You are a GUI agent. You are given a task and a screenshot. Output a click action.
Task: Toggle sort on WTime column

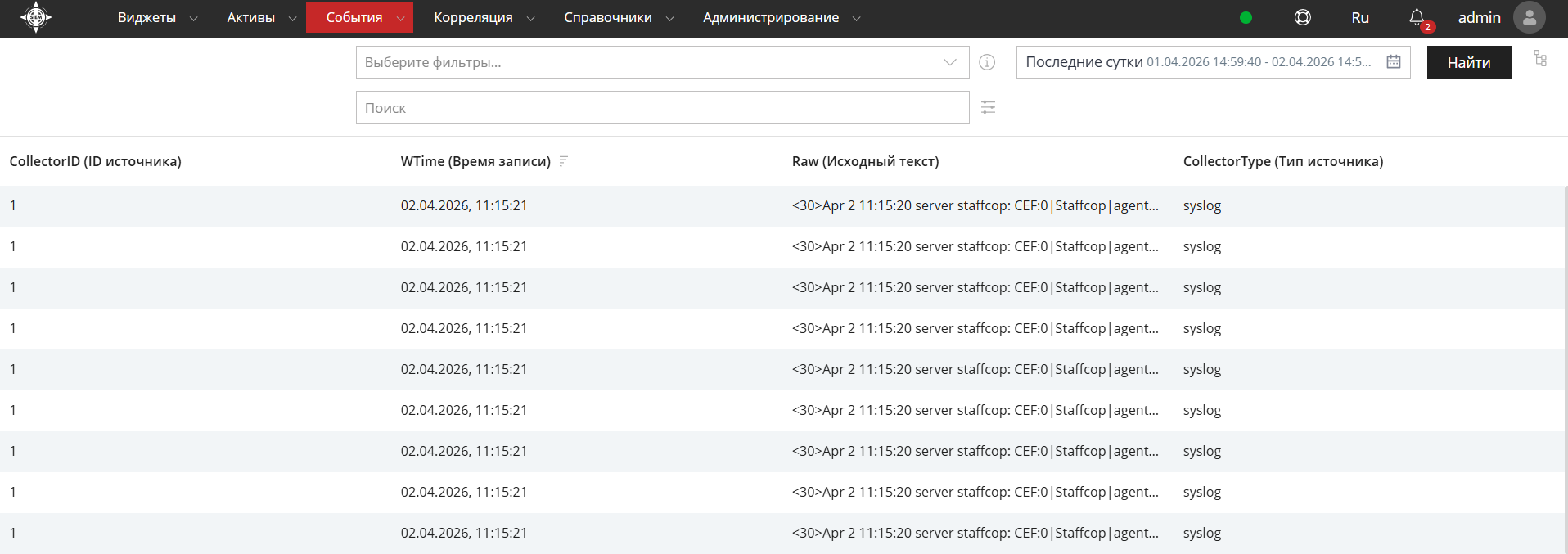click(563, 161)
